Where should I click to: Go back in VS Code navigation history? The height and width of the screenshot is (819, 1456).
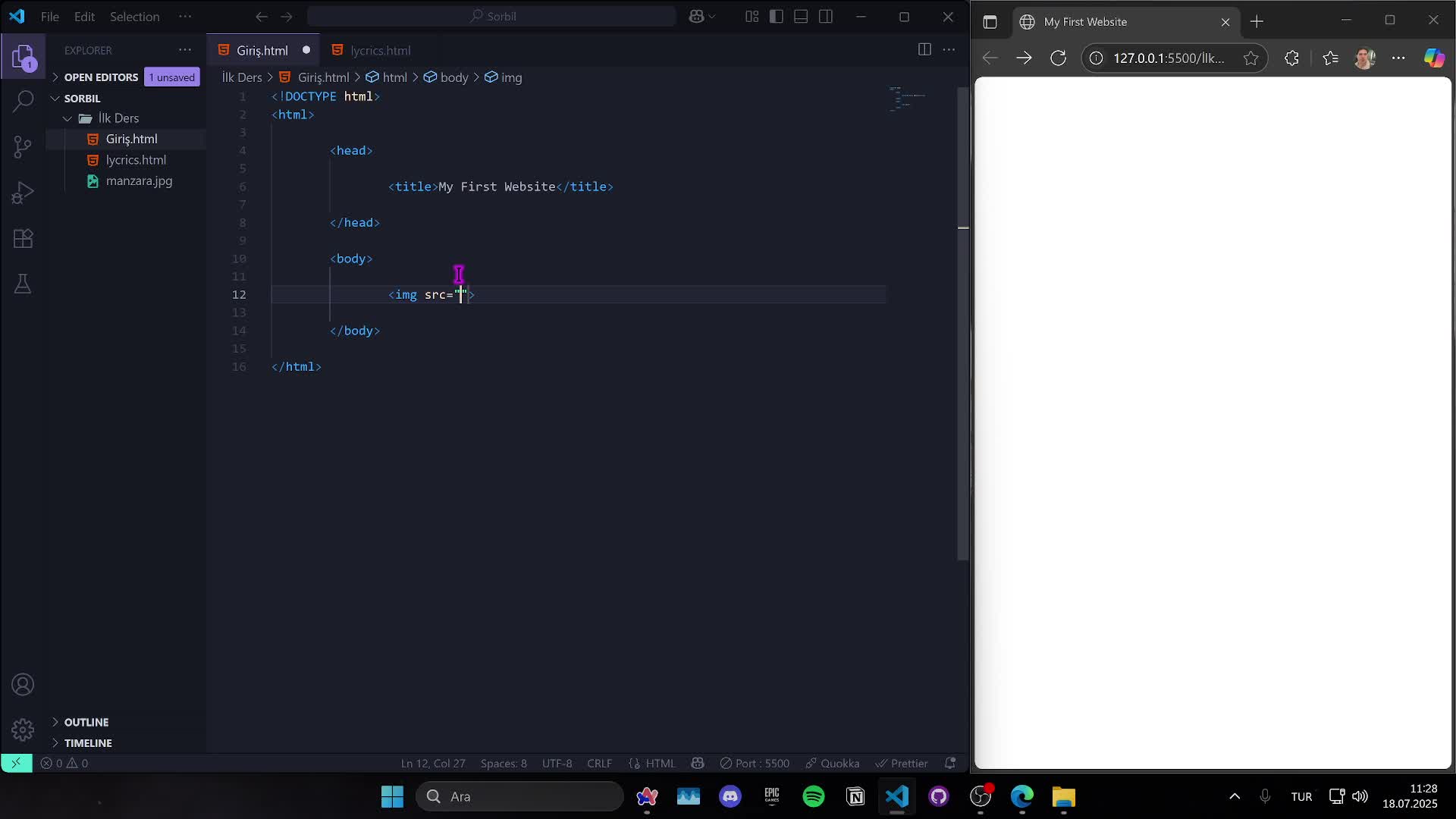(262, 17)
